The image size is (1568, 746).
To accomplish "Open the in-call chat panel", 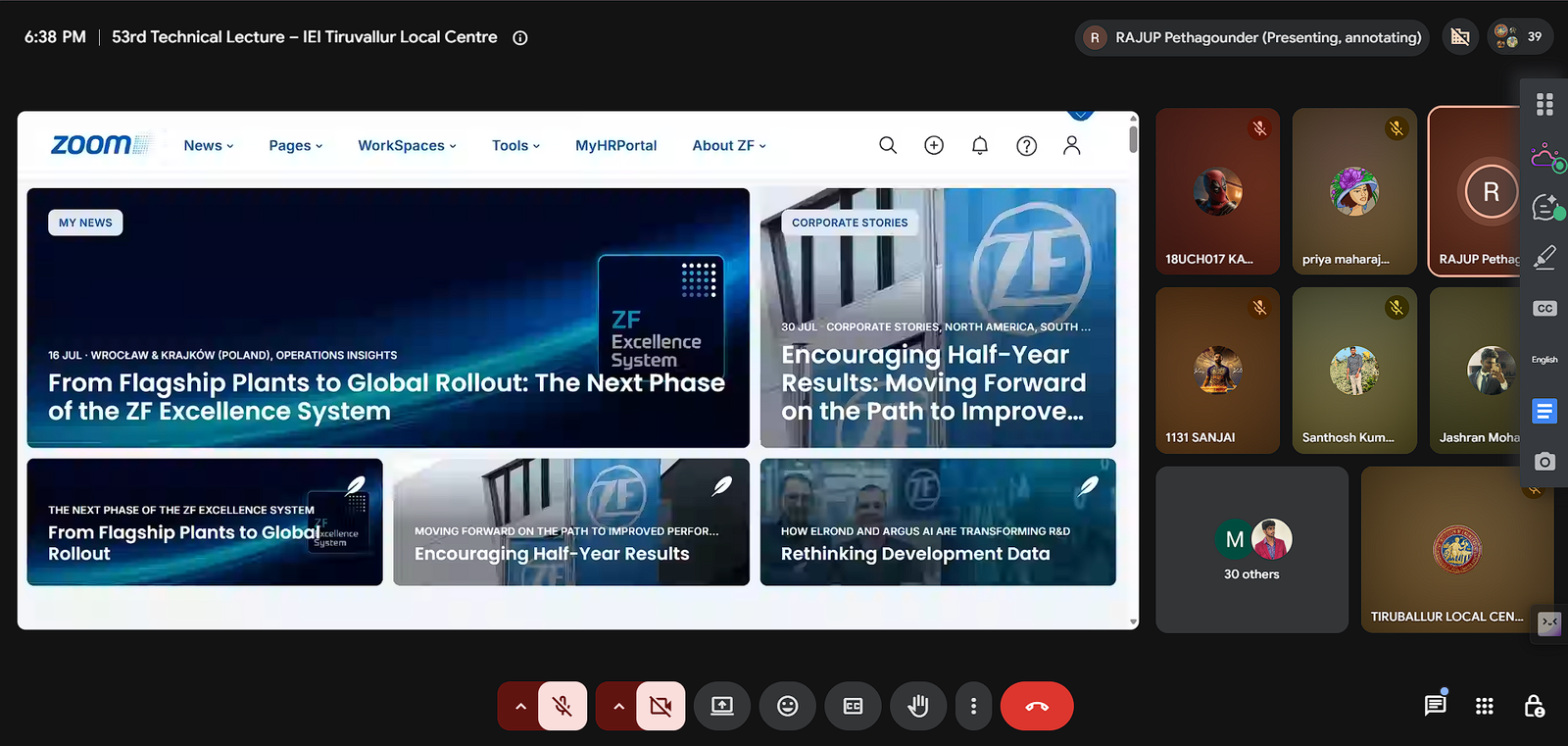I will pos(1436,706).
